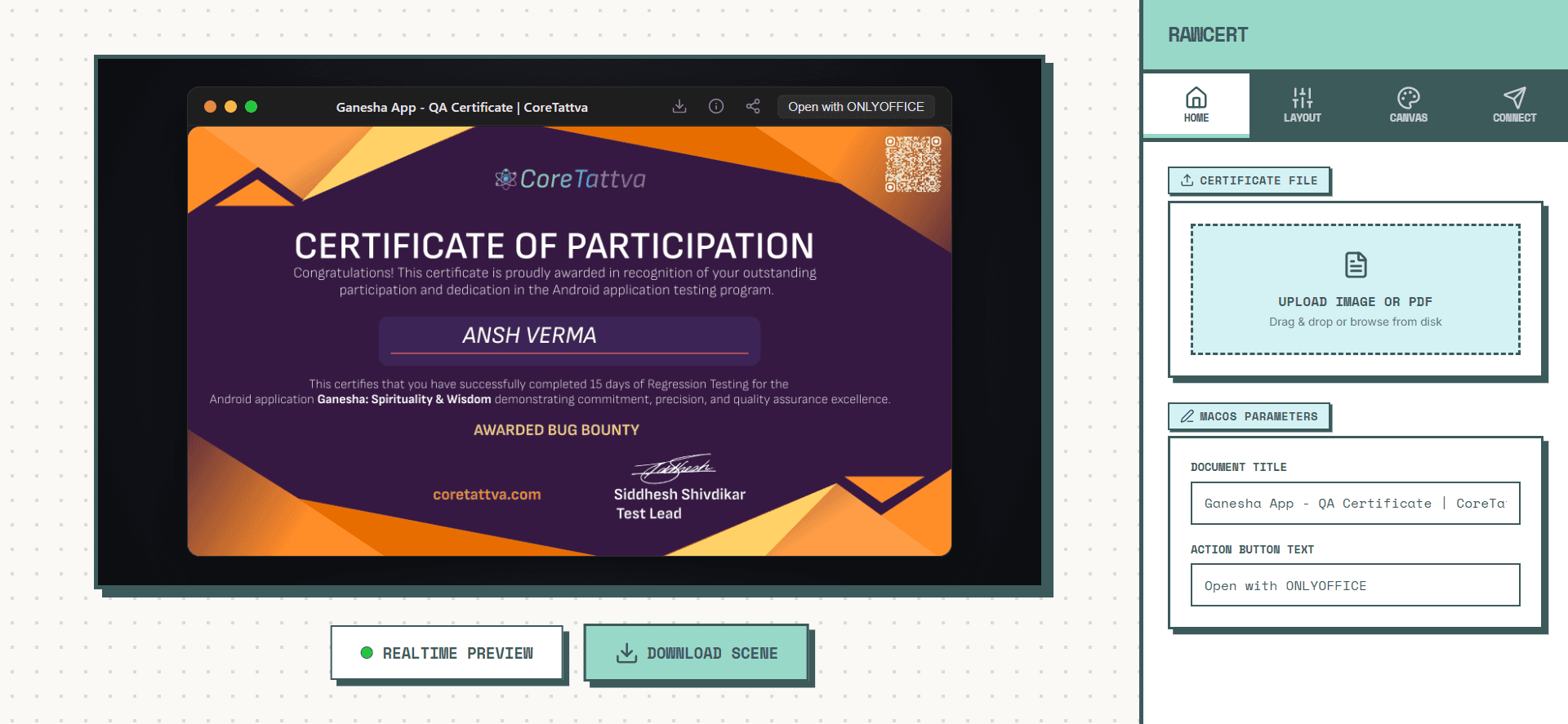The width and height of the screenshot is (1568, 724).
Task: Click the certificate preview thumbnail
Action: point(569,341)
